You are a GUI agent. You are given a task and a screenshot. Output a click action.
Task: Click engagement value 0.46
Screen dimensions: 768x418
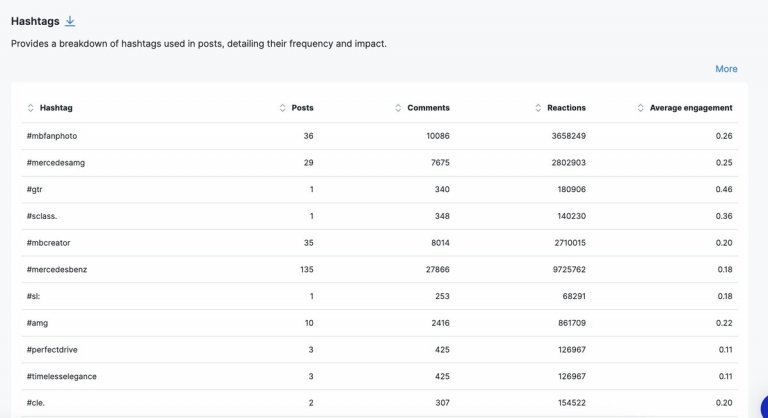point(724,190)
